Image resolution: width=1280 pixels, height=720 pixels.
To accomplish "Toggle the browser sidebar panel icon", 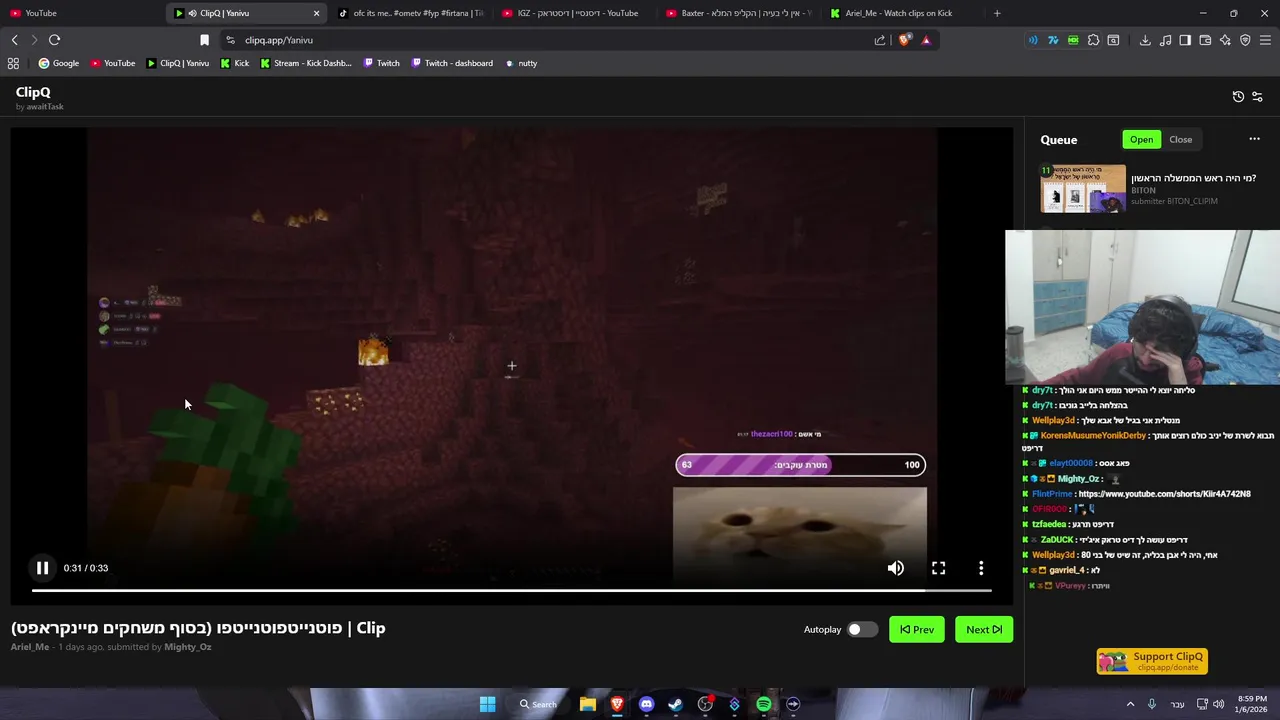I will point(1185,40).
